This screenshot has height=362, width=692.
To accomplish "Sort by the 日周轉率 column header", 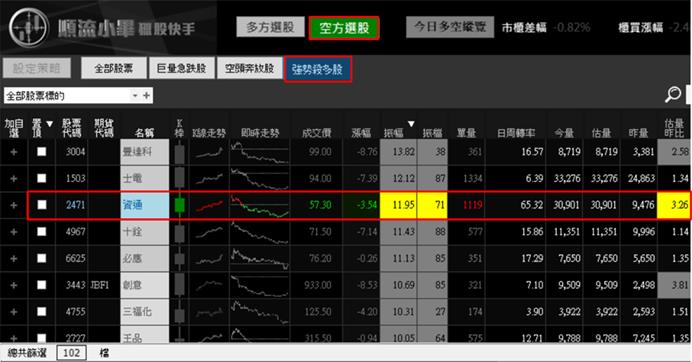I will tap(516, 132).
